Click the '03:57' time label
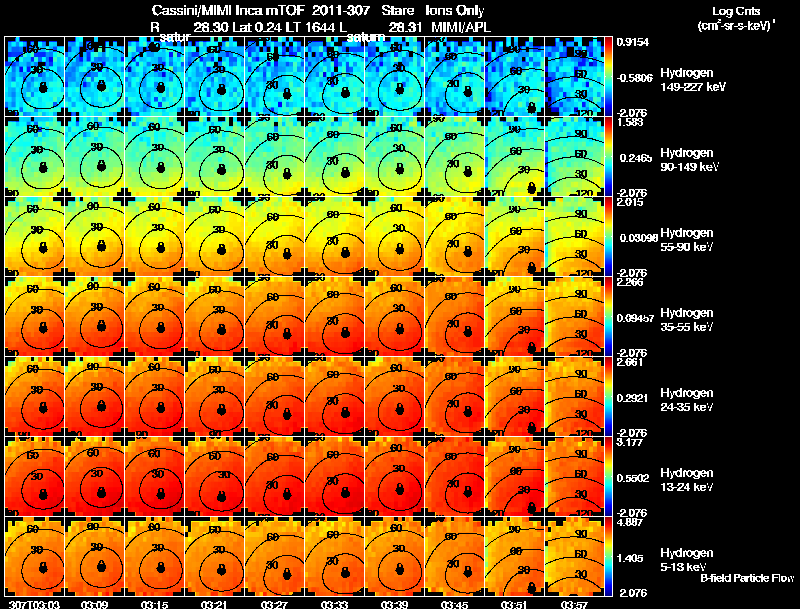 pos(574,604)
